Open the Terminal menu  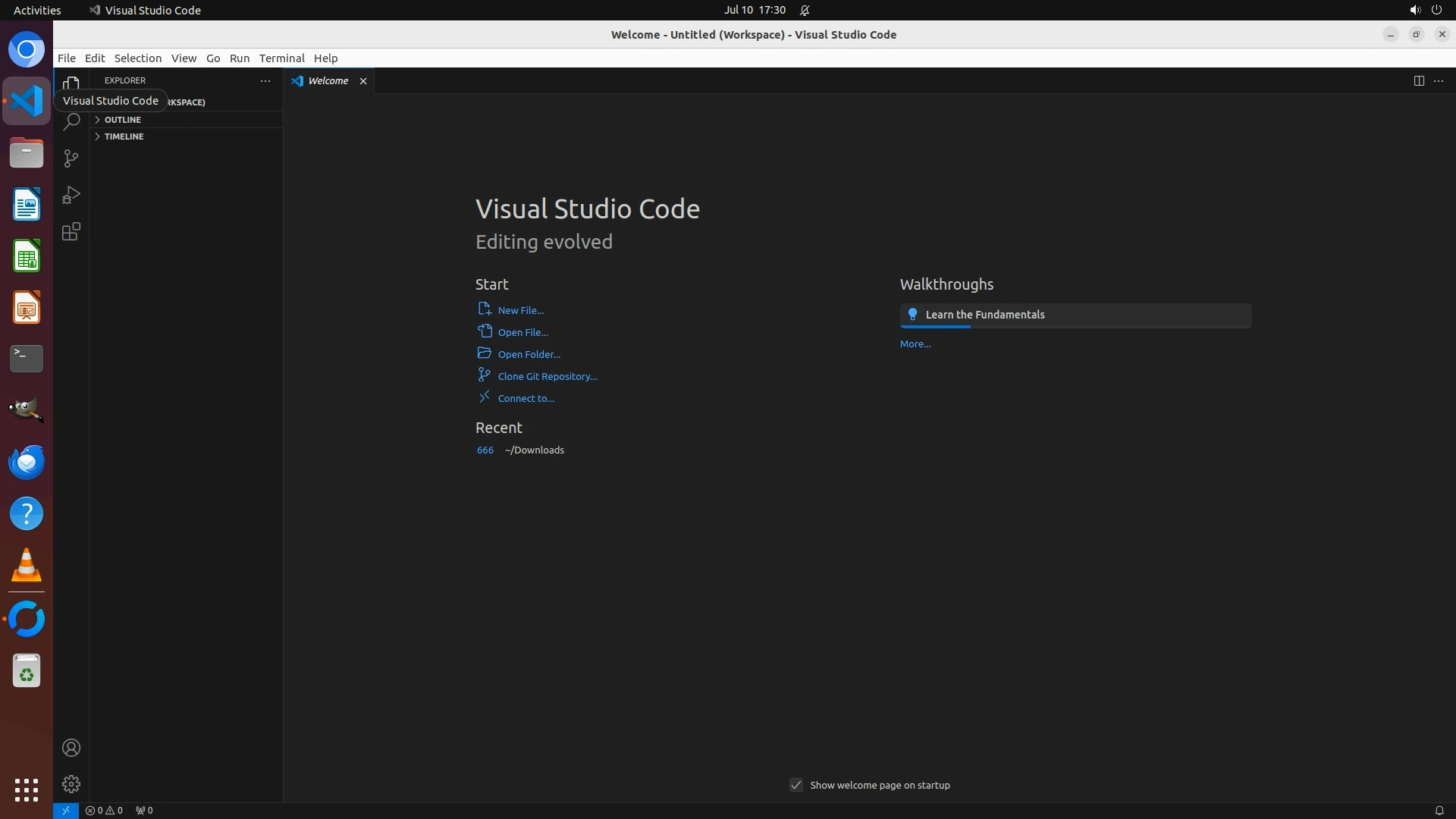281,58
